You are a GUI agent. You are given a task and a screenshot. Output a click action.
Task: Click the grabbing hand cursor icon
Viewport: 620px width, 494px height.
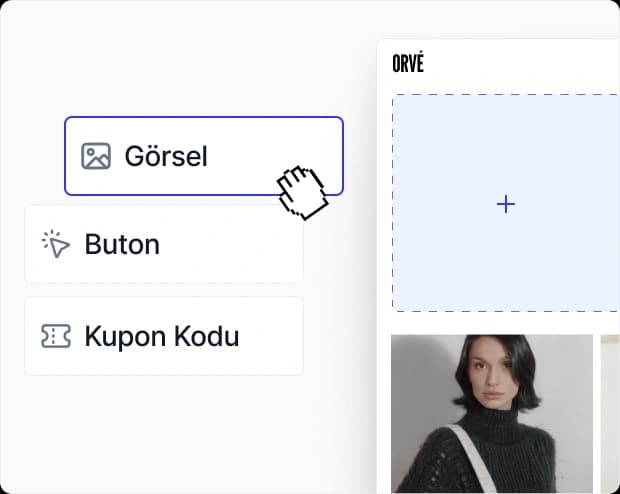tap(303, 192)
